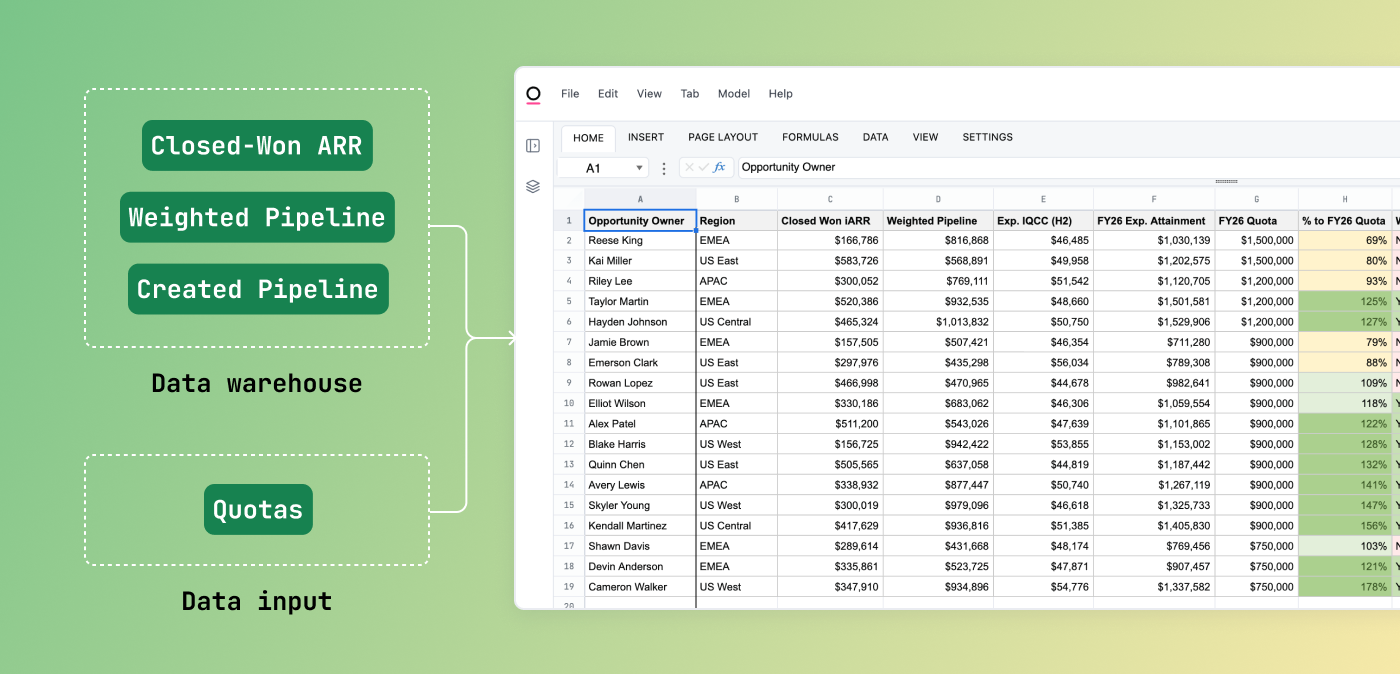Select column D header
This screenshot has height=674, width=1400.
(938, 200)
